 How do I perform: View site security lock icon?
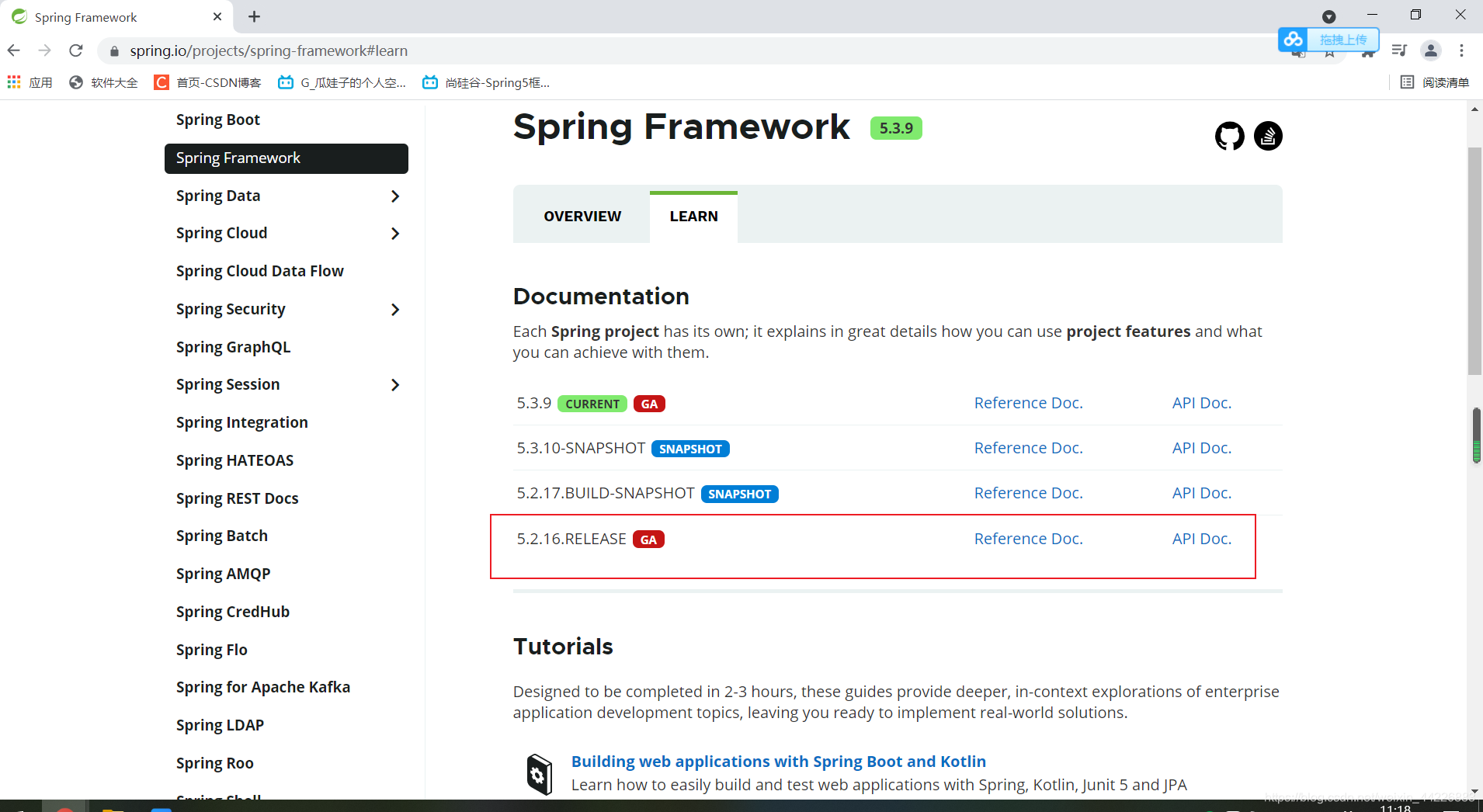click(115, 51)
